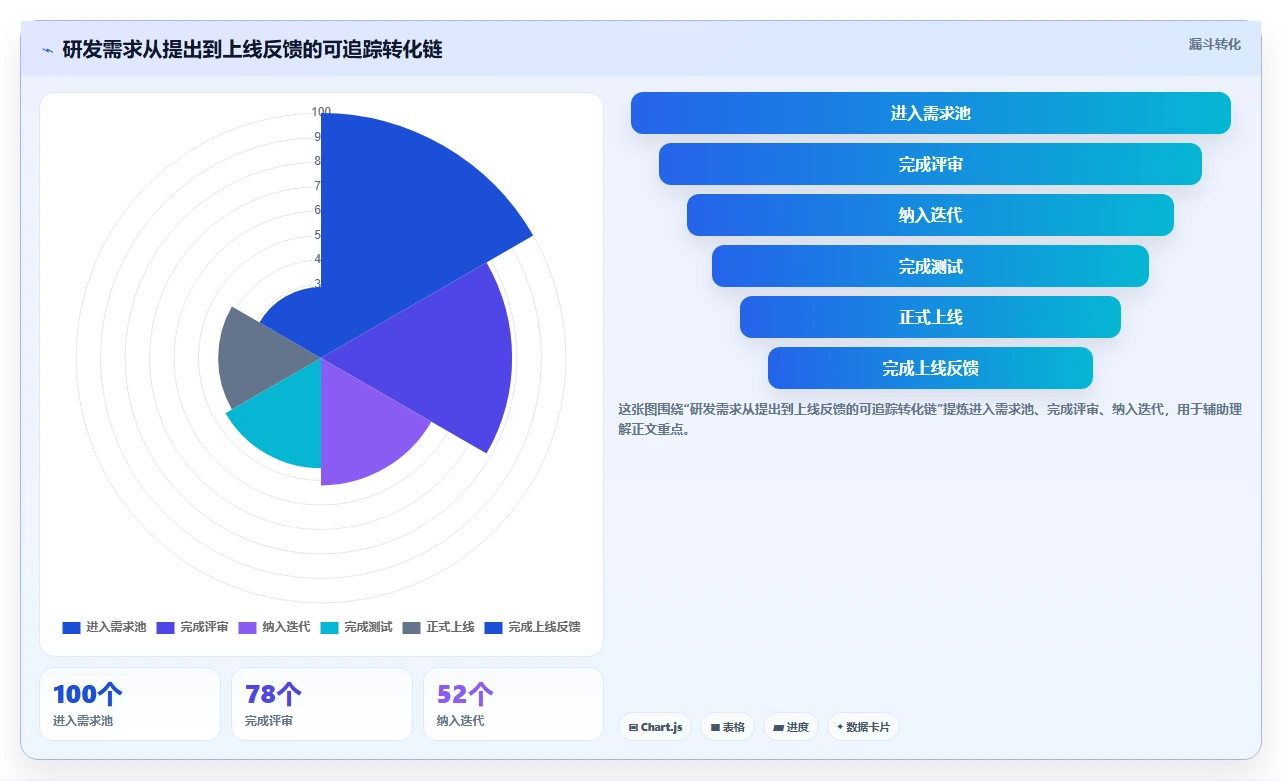Click the 正式上线 funnel bar
1282x781 pixels.
[x=931, y=317]
